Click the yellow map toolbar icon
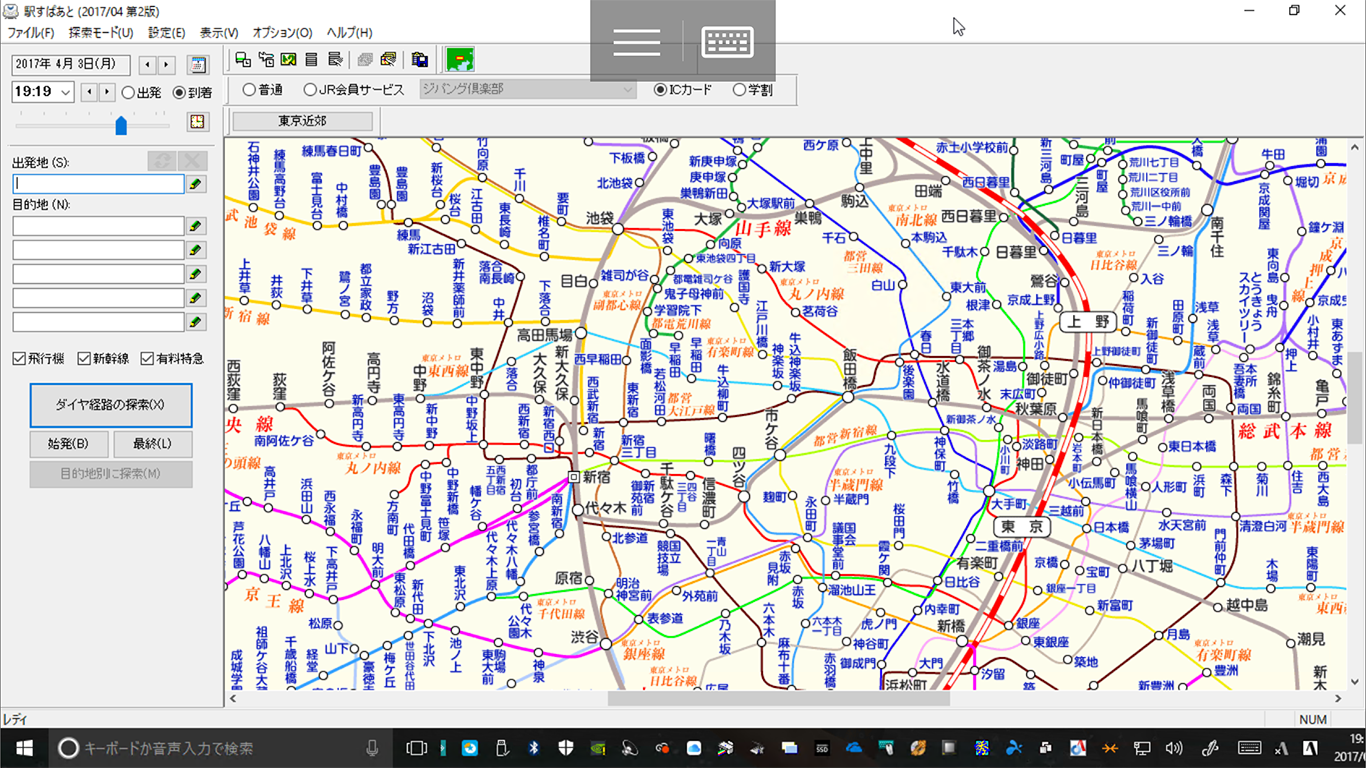1366x768 pixels. [289, 59]
